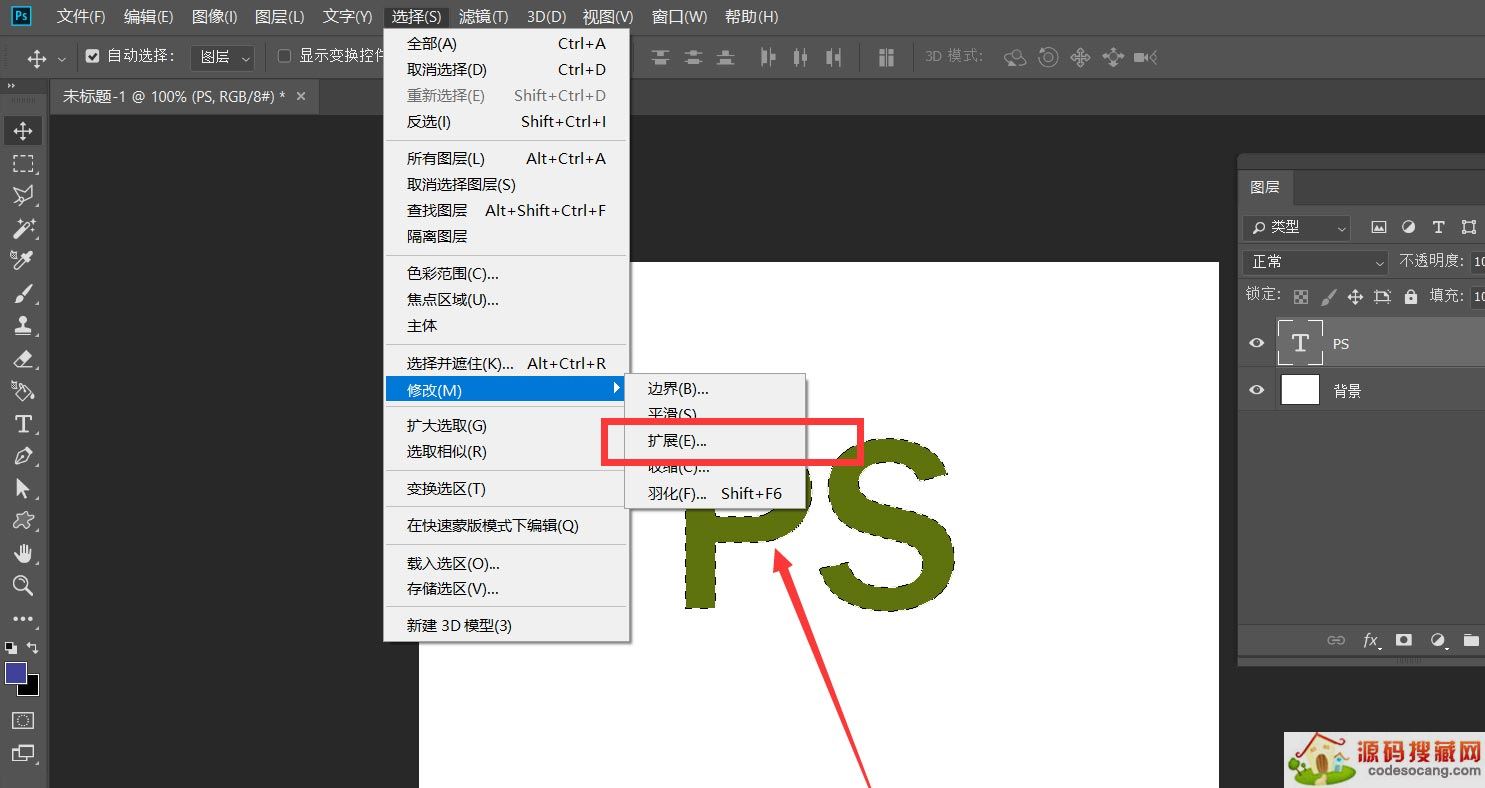The image size is (1485, 788).
Task: Click the distribute vertical centers icon
Action: pyautogui.click(x=693, y=57)
